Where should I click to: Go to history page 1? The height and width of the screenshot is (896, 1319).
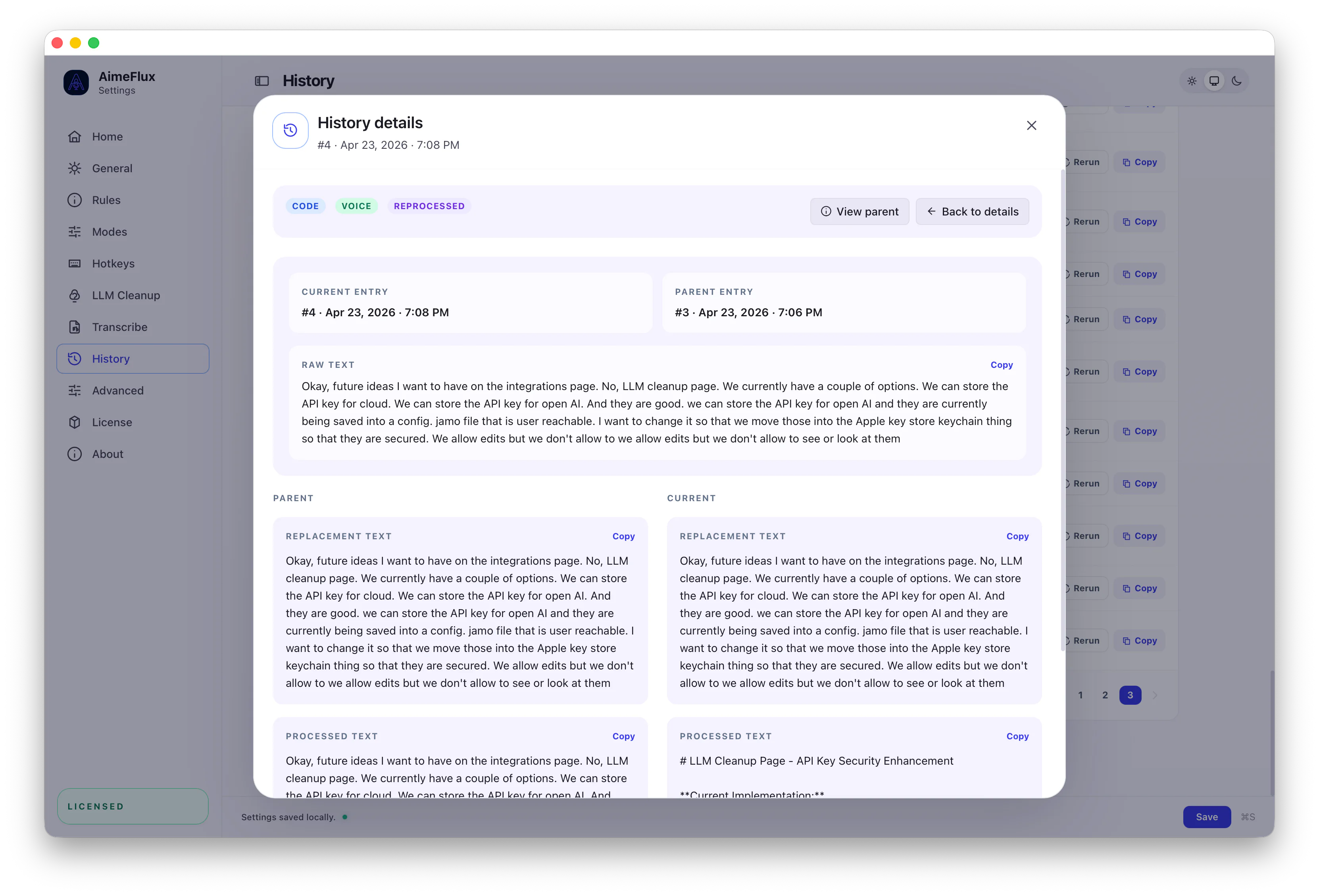pyautogui.click(x=1080, y=695)
